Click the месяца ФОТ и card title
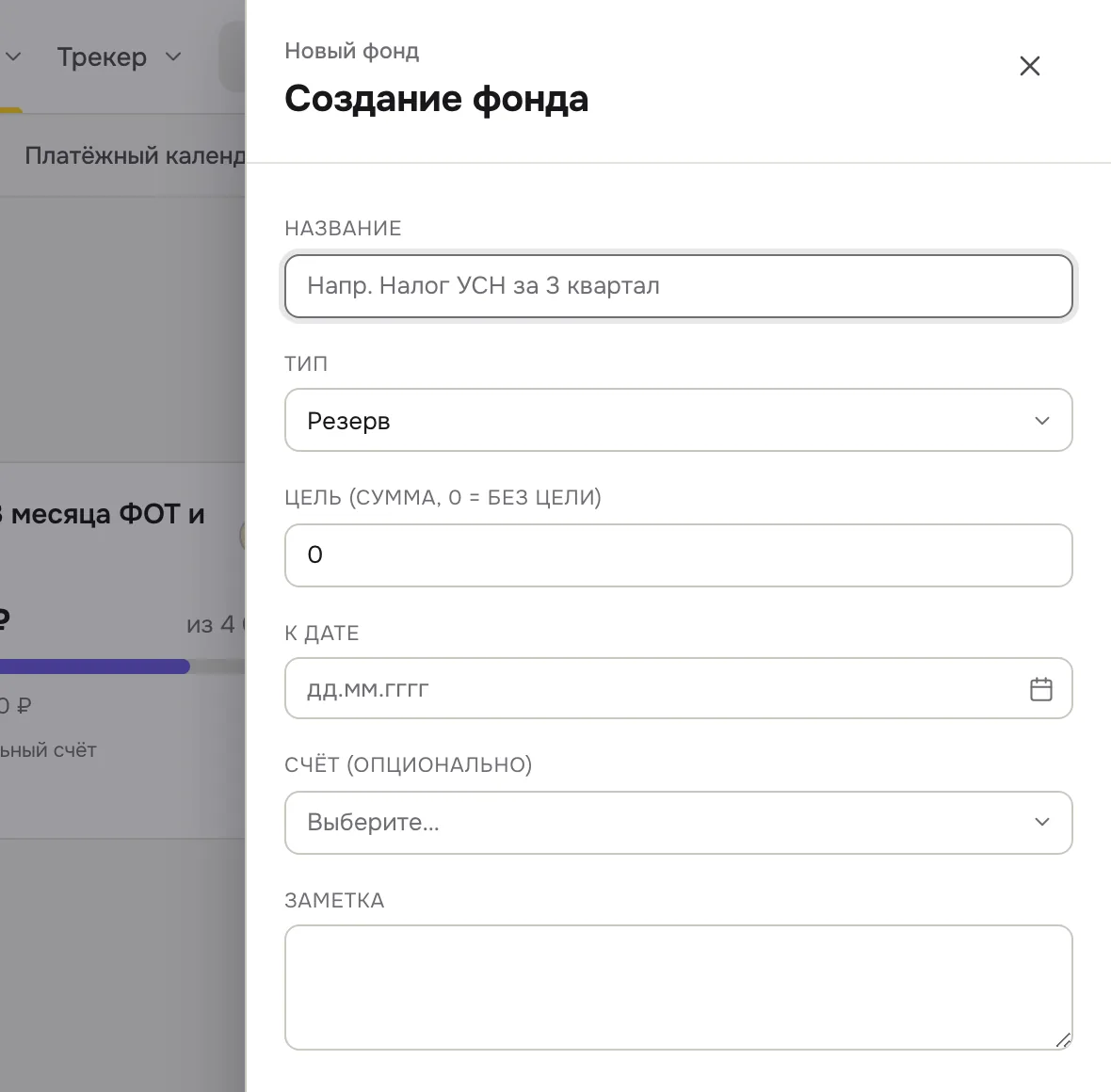 (103, 514)
